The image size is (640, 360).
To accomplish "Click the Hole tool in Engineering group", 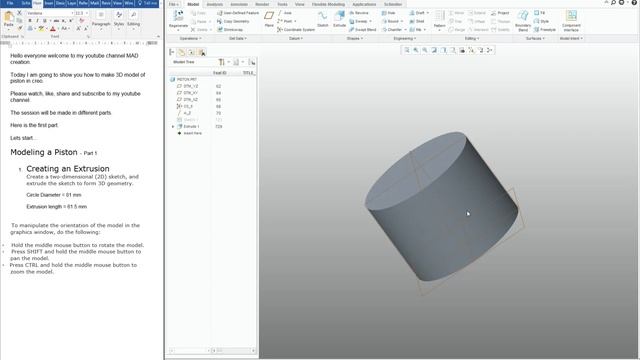I will 388,13.
